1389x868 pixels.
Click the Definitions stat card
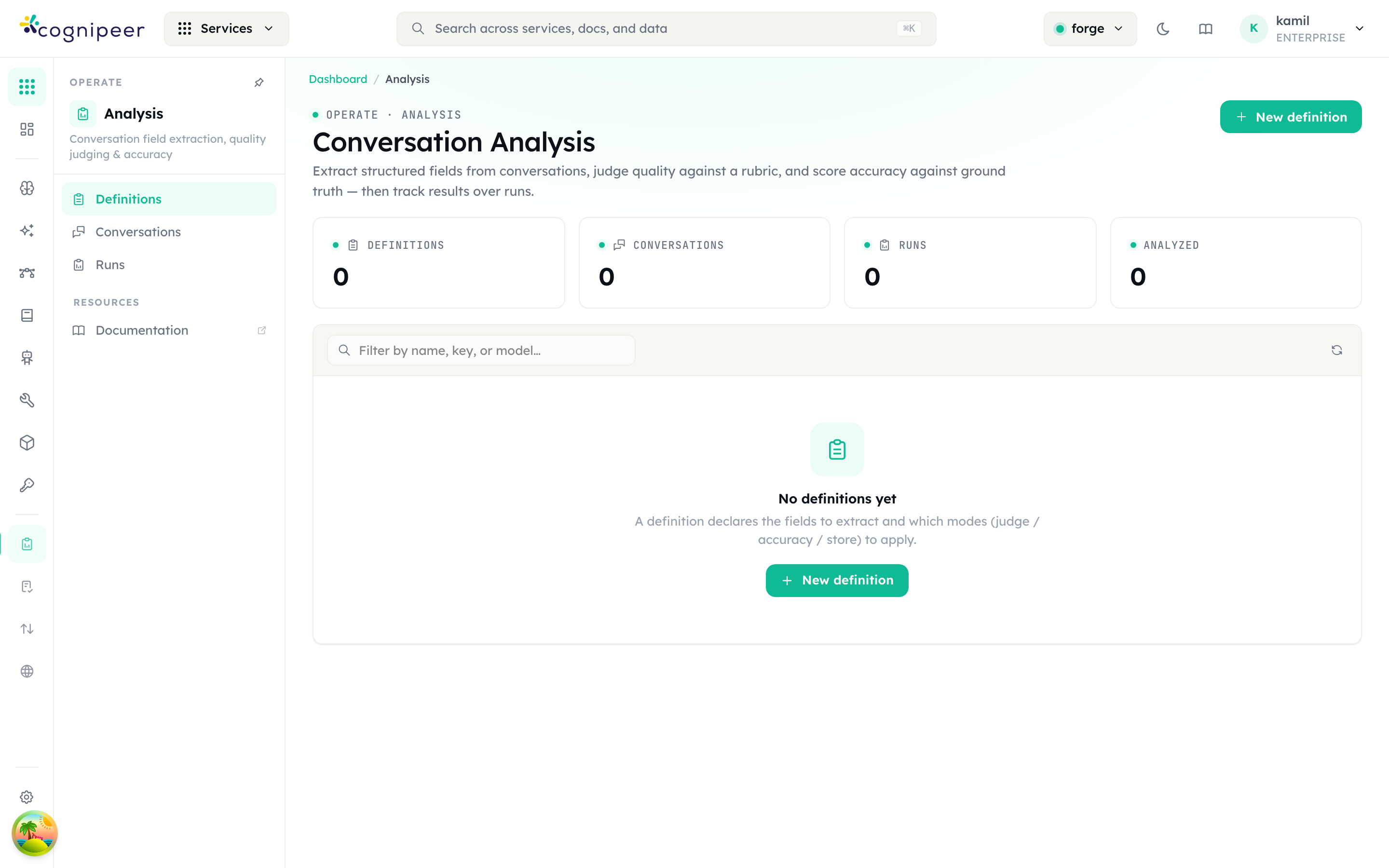click(x=438, y=262)
